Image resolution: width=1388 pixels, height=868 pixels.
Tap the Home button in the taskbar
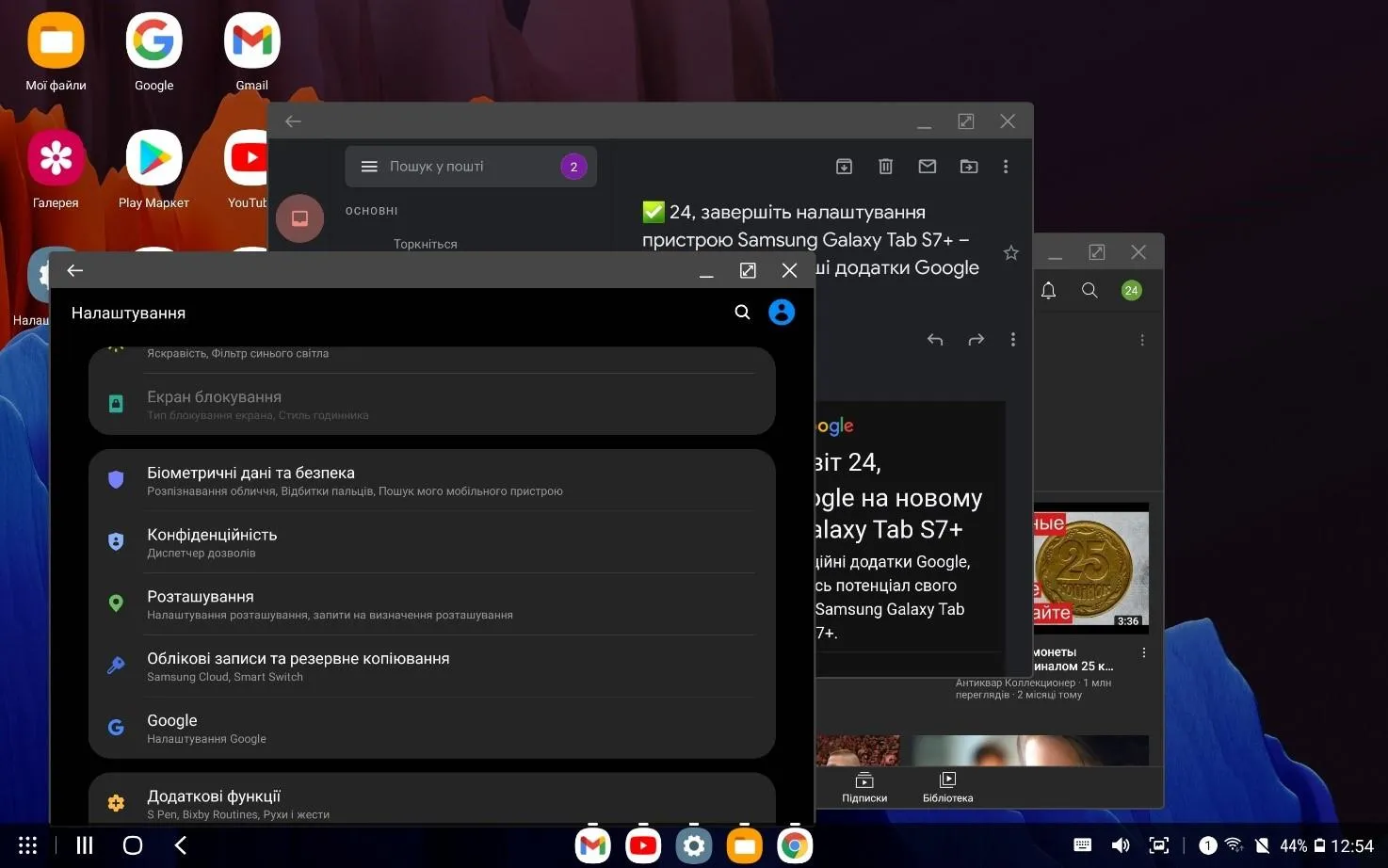(x=133, y=845)
